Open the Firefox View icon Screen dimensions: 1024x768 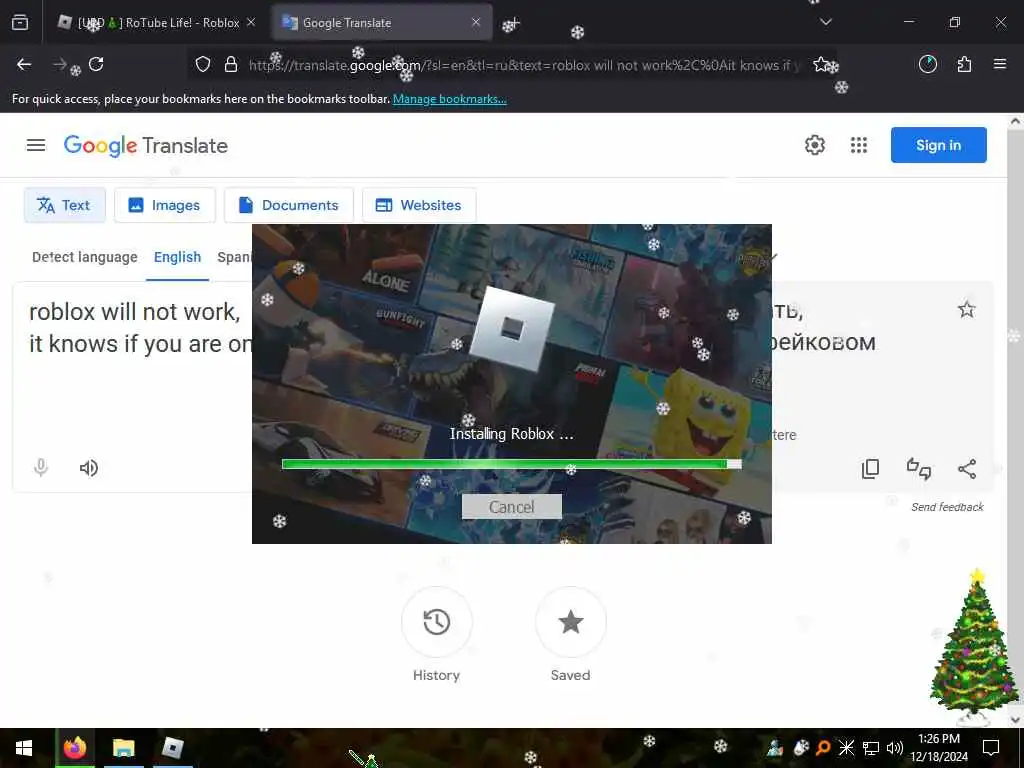pos(20,22)
